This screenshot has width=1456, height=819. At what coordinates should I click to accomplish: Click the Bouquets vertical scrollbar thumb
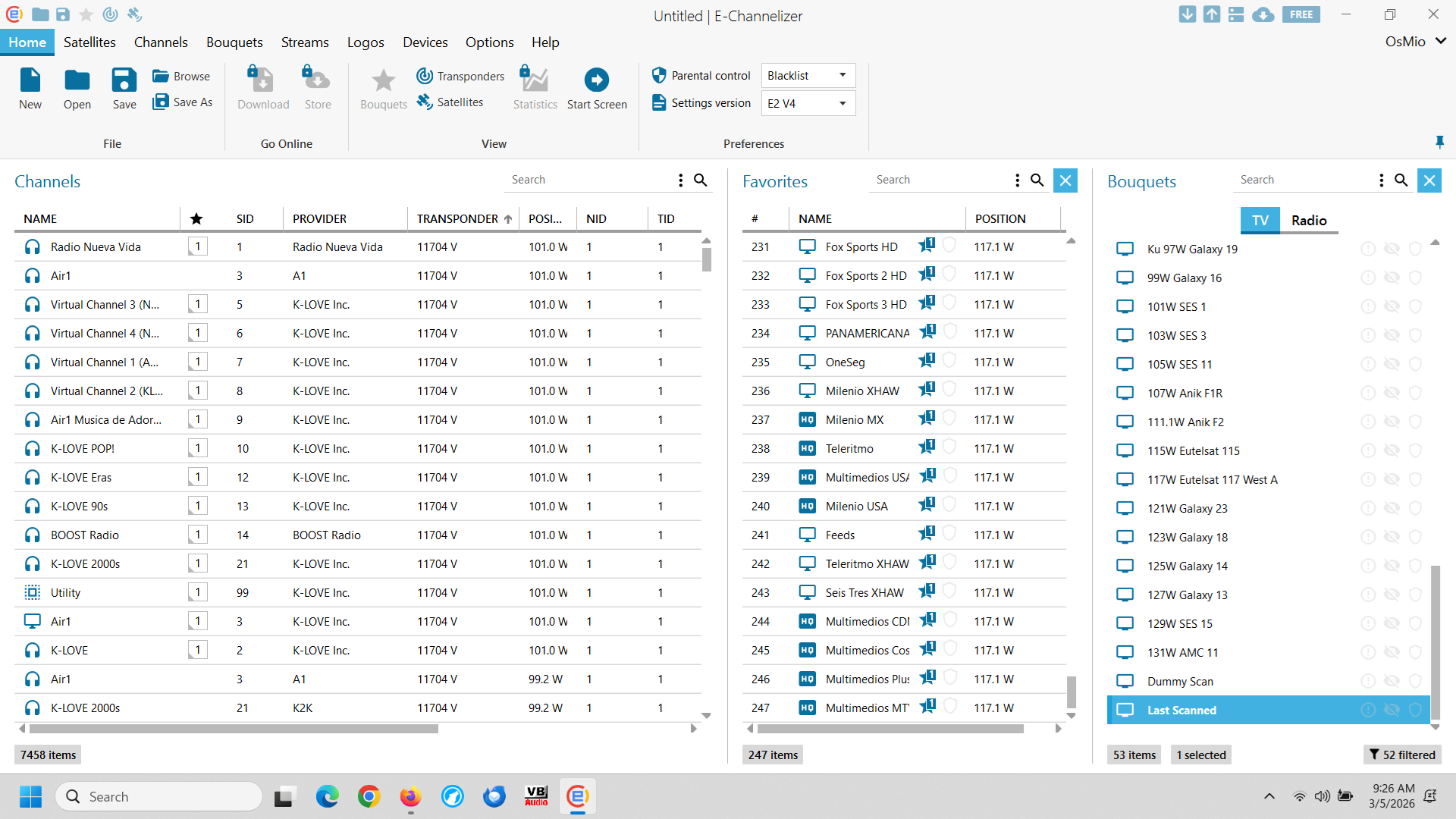[x=1435, y=642]
